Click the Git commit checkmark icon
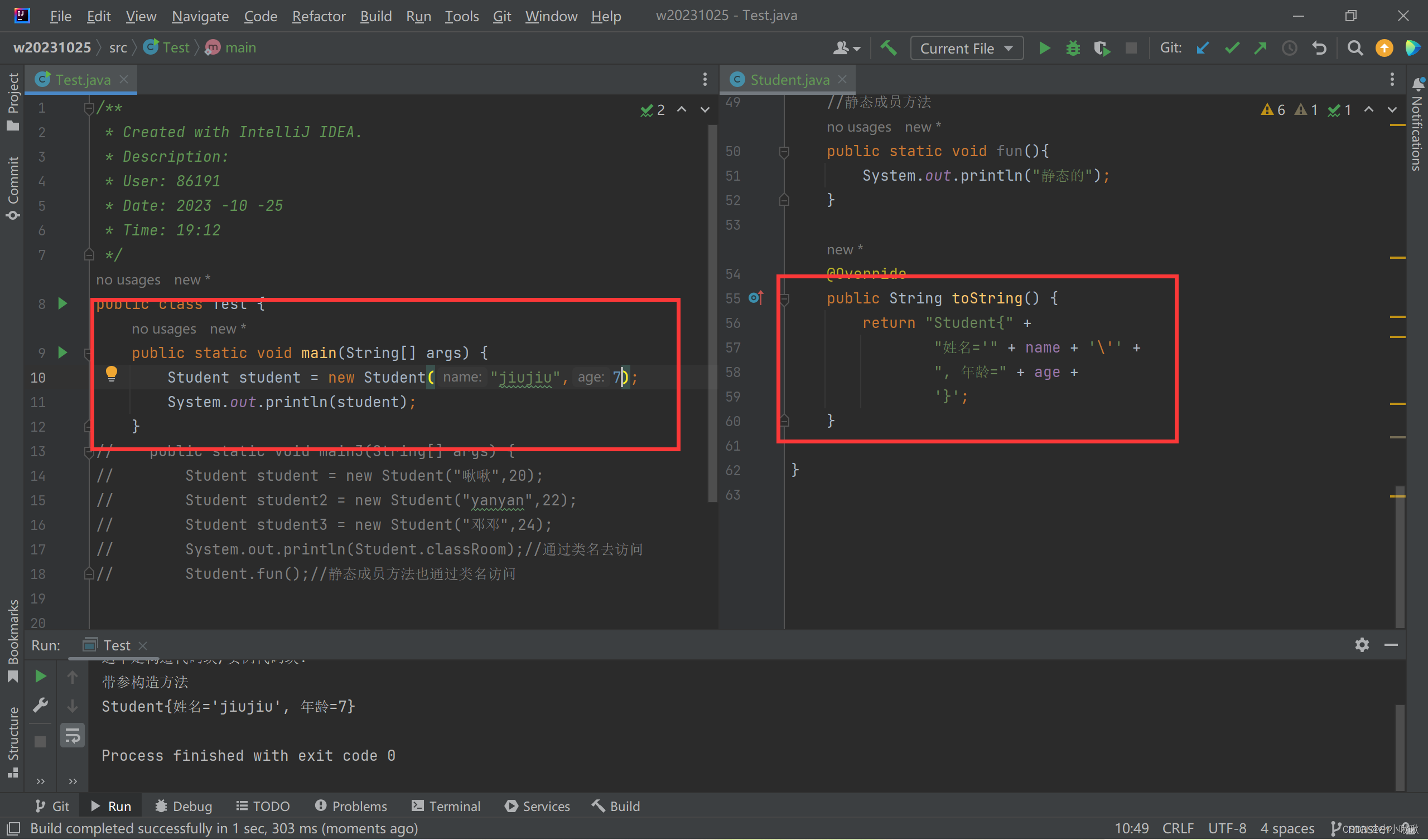Image resolution: width=1428 pixels, height=840 pixels. tap(1232, 48)
